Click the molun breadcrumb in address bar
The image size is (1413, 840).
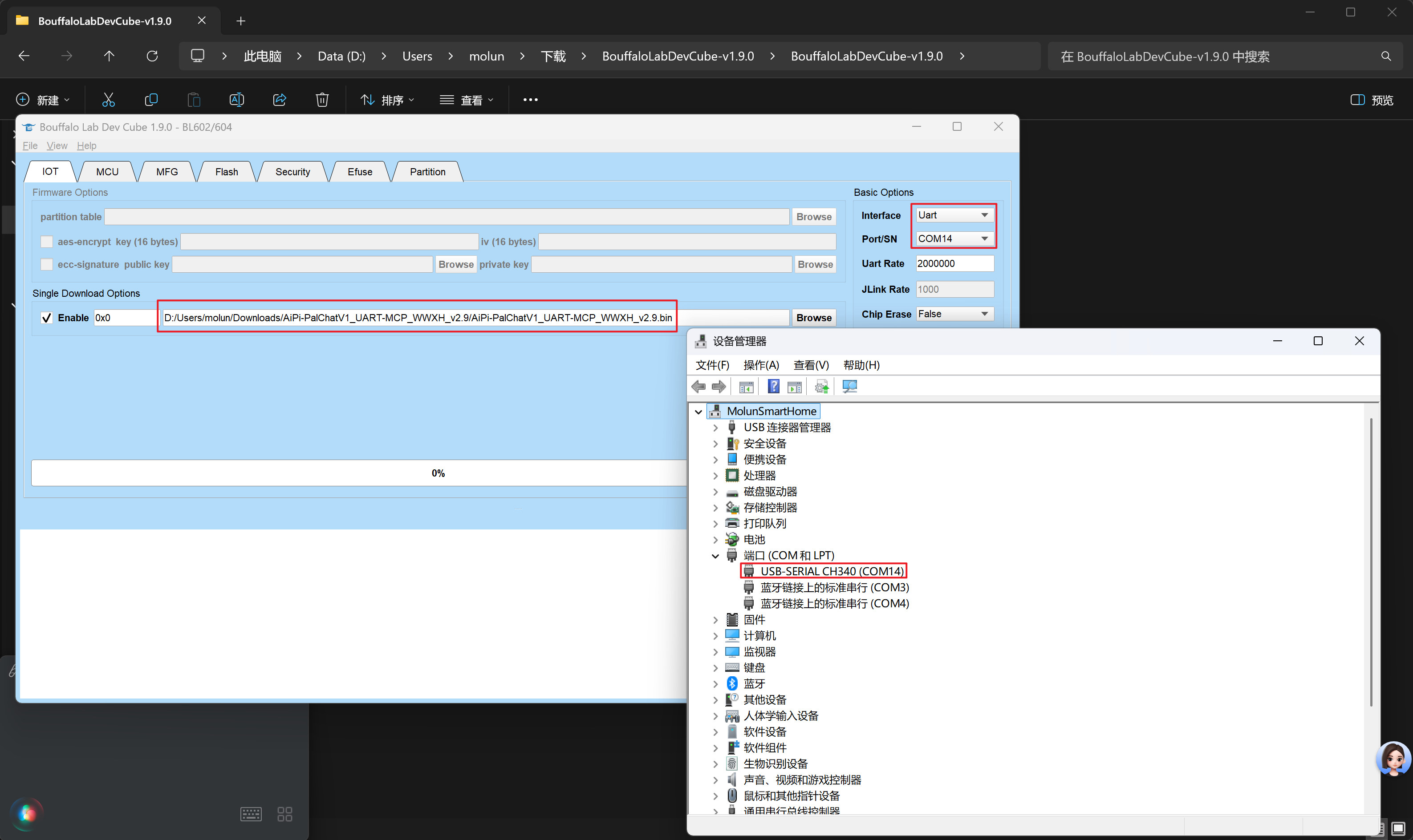click(x=487, y=56)
